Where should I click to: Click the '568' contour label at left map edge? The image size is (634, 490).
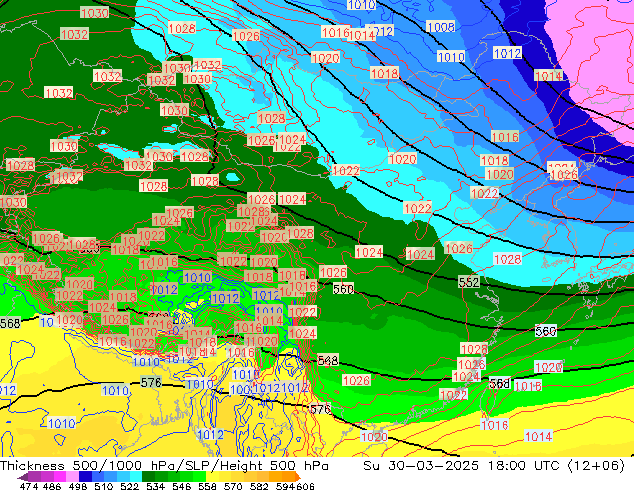click(x=10, y=323)
